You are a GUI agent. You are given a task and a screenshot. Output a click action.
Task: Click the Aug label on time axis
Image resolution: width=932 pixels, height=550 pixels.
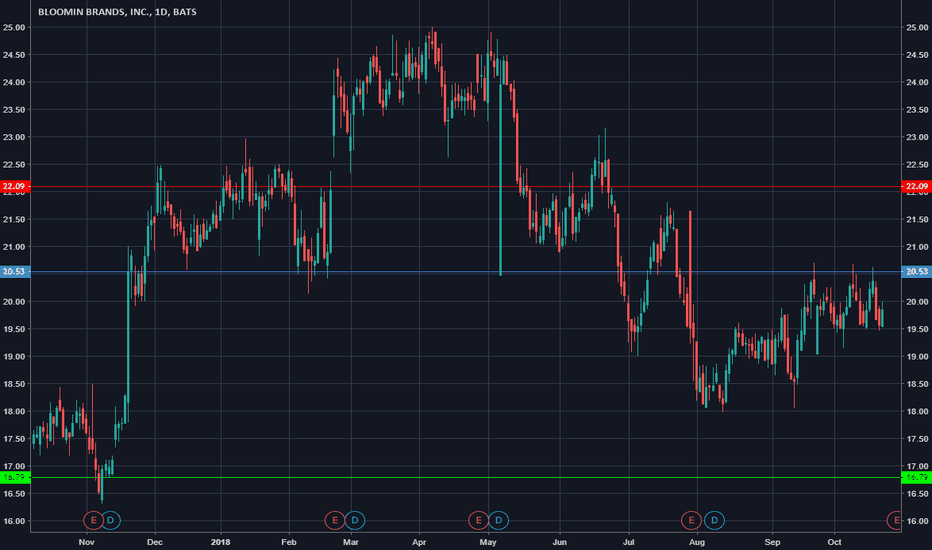[697, 542]
